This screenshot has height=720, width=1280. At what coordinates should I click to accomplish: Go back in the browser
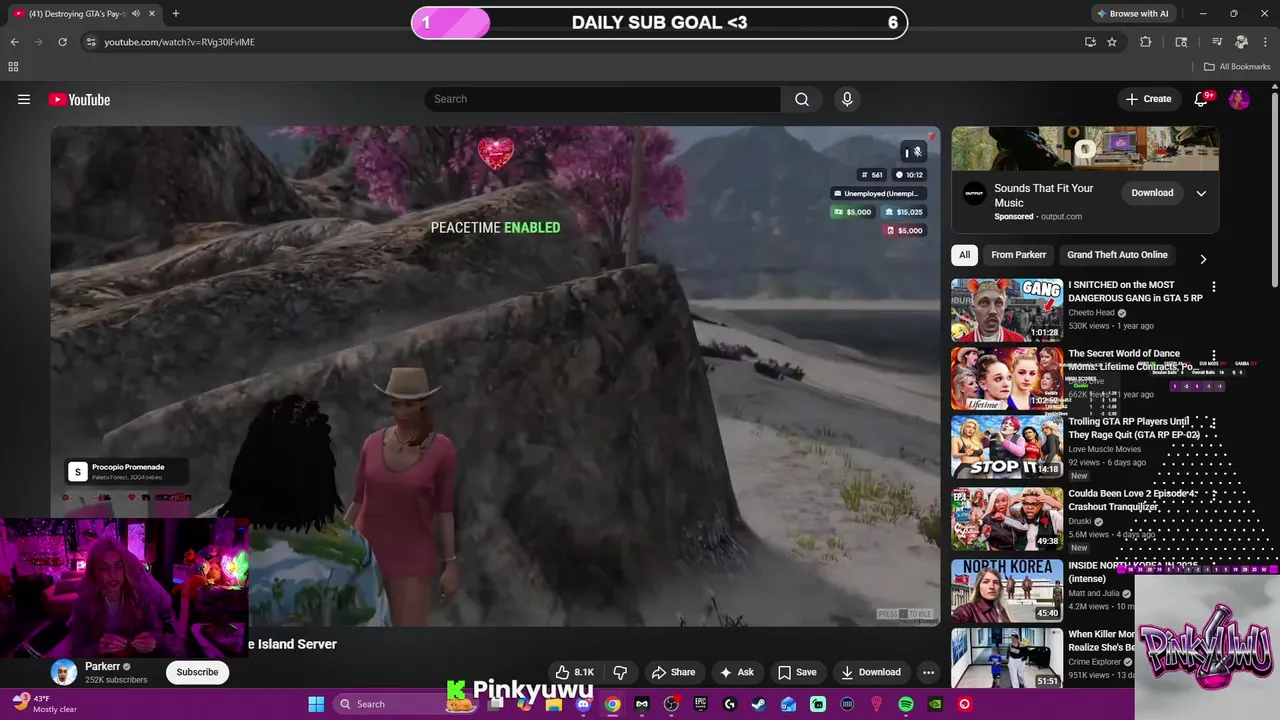point(14,42)
